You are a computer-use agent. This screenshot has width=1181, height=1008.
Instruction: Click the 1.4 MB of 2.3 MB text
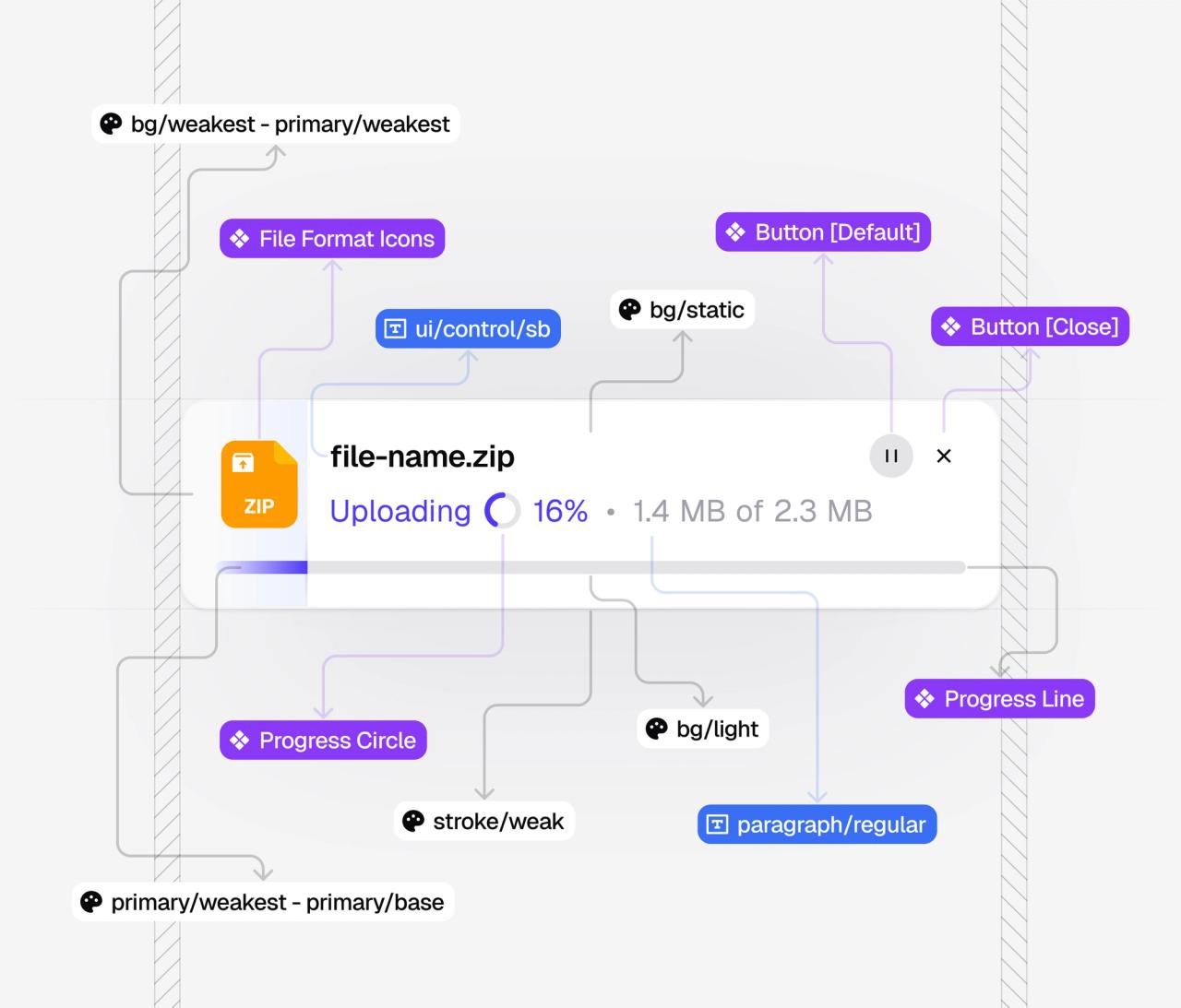click(752, 511)
